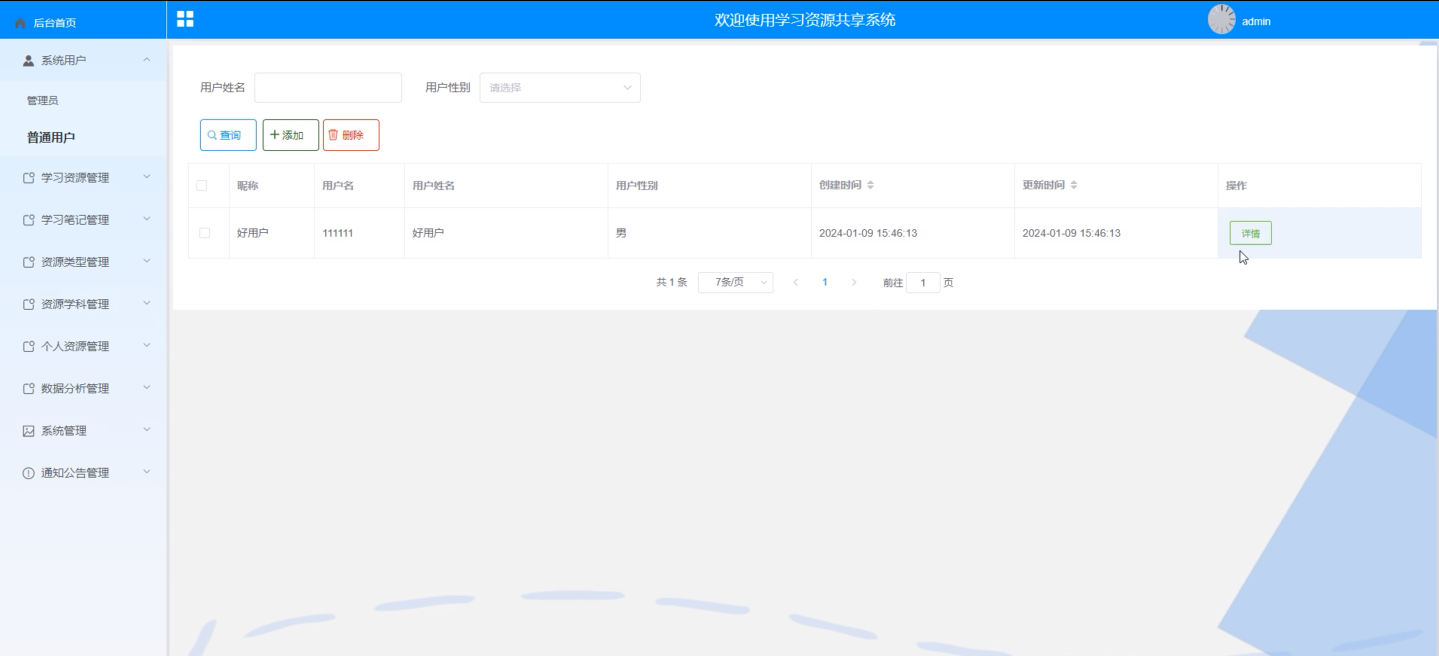Click the icon beside 个人资源管理
This screenshot has width=1439, height=656.
coord(29,346)
